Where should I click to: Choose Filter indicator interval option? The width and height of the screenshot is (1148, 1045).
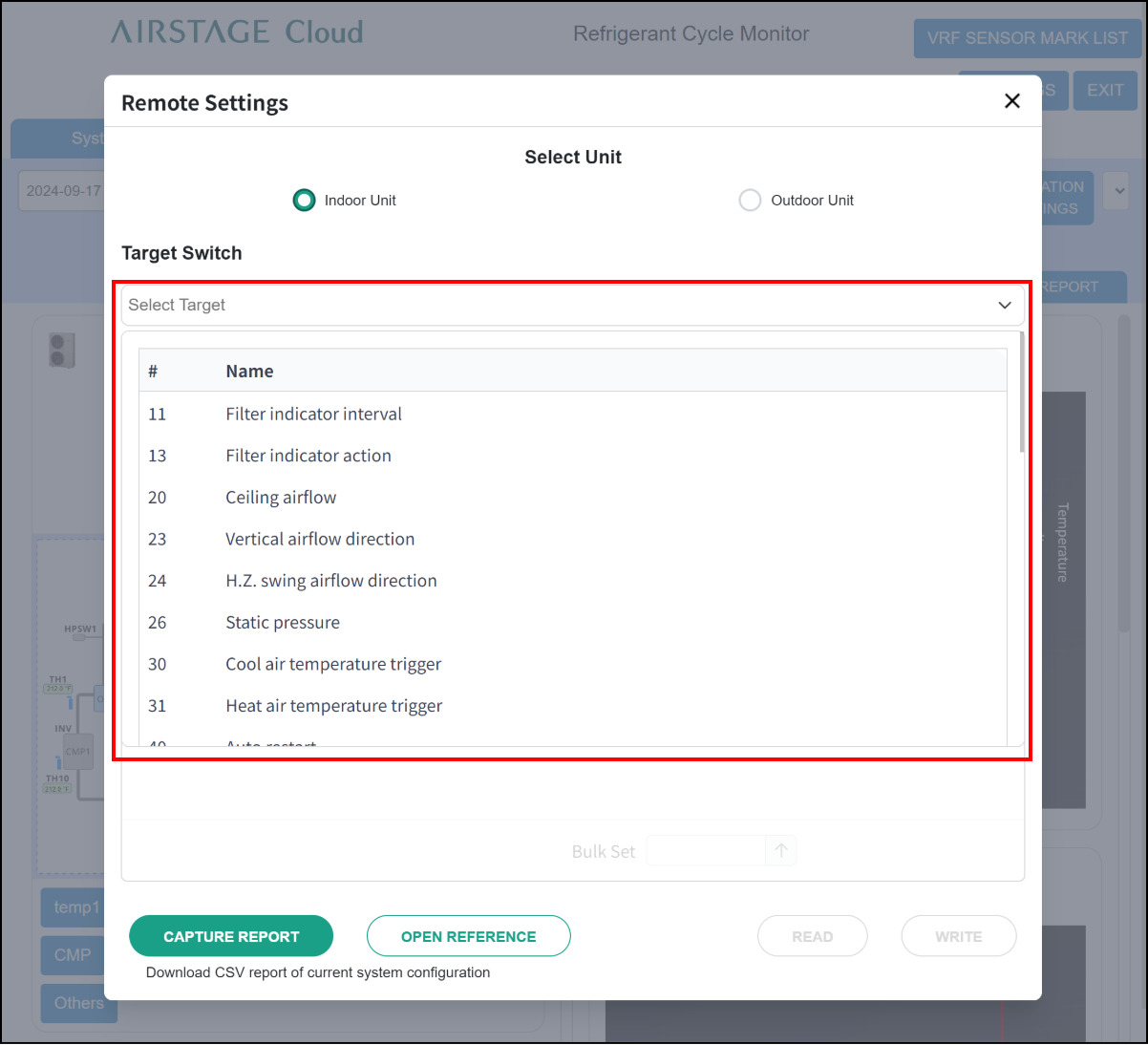click(313, 415)
